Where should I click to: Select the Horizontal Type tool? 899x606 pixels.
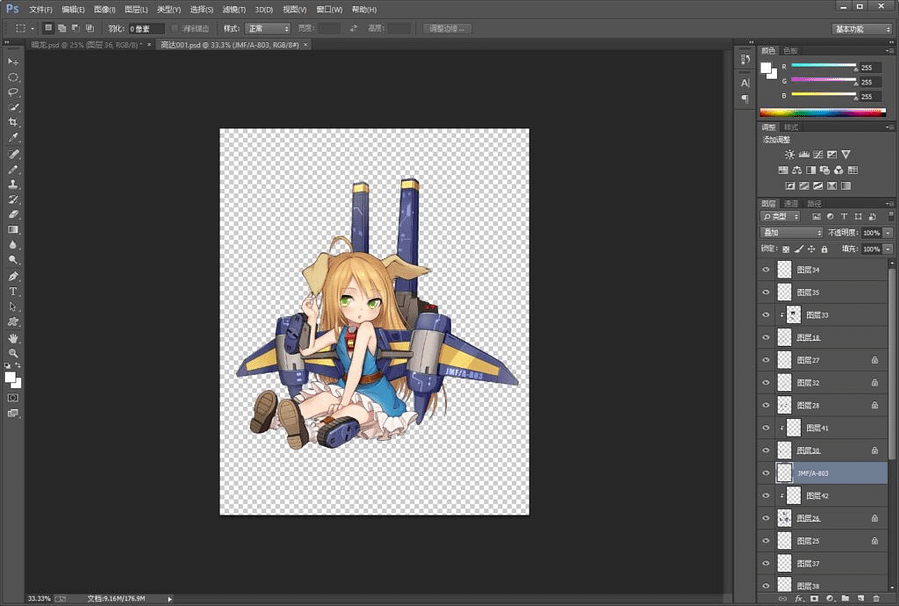click(13, 291)
